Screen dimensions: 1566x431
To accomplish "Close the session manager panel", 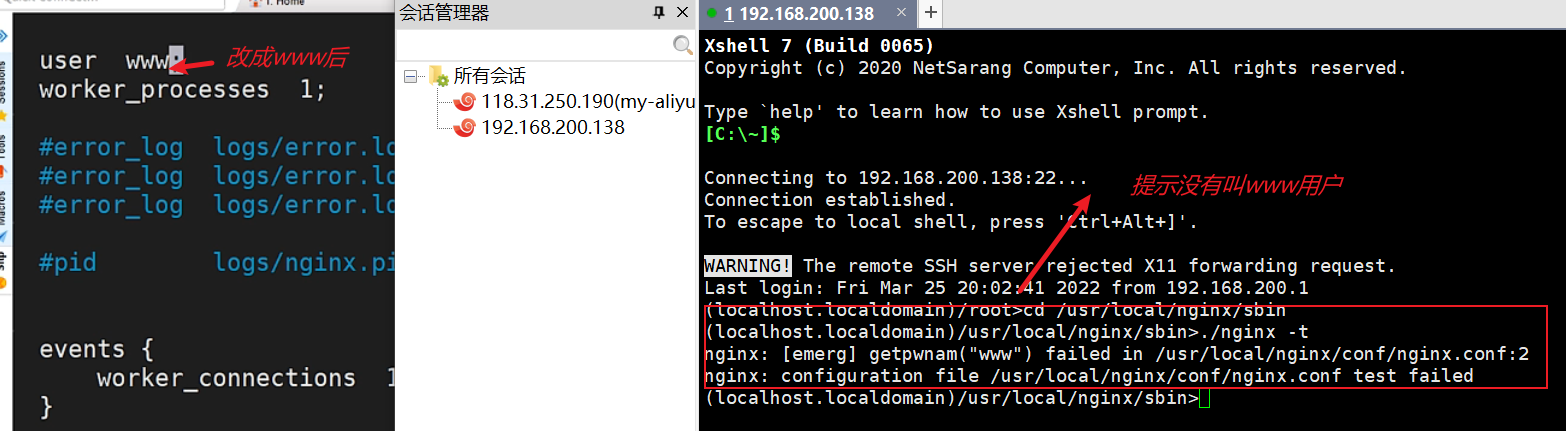I will click(682, 13).
